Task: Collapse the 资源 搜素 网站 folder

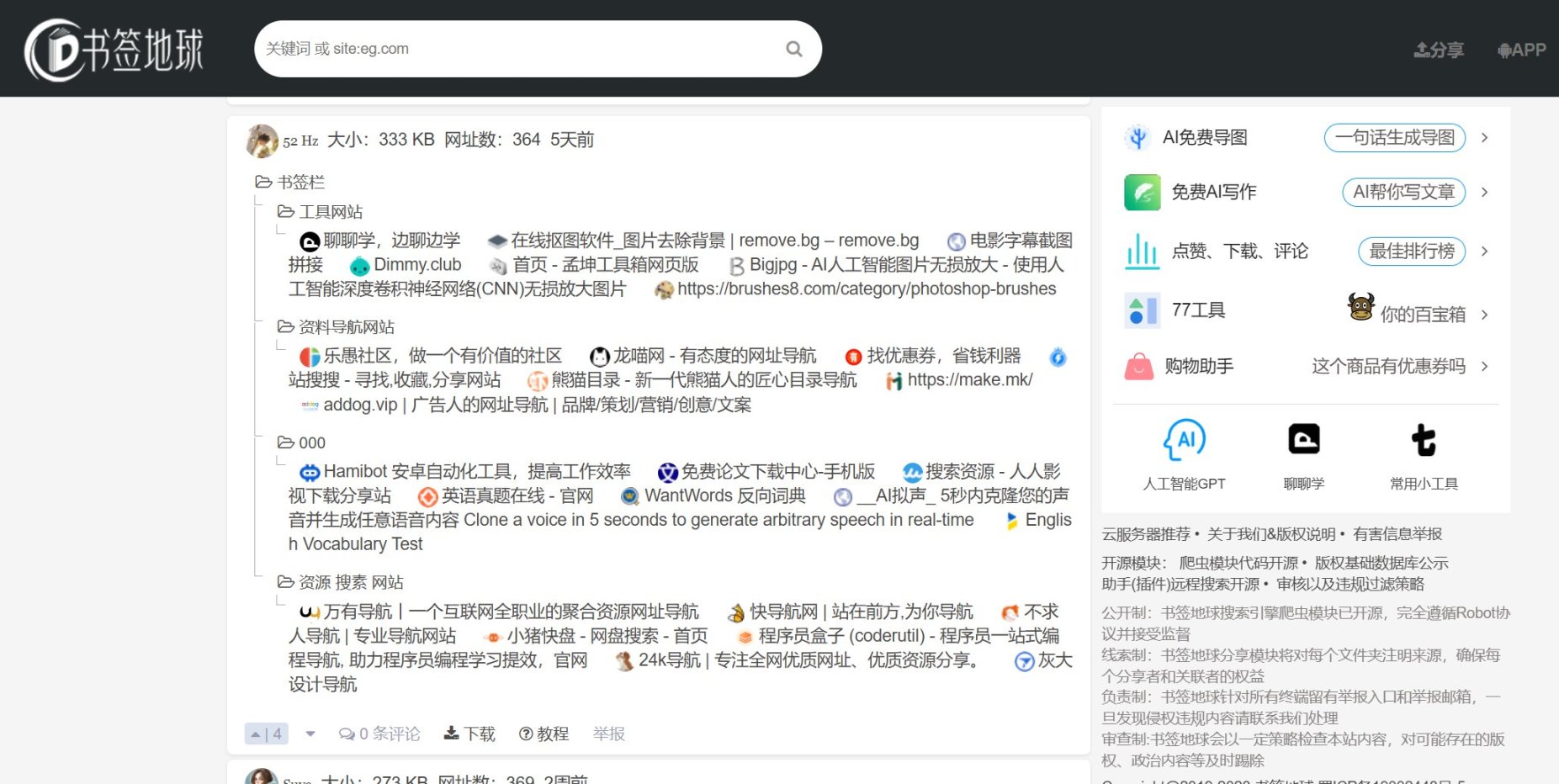Action: [341, 582]
